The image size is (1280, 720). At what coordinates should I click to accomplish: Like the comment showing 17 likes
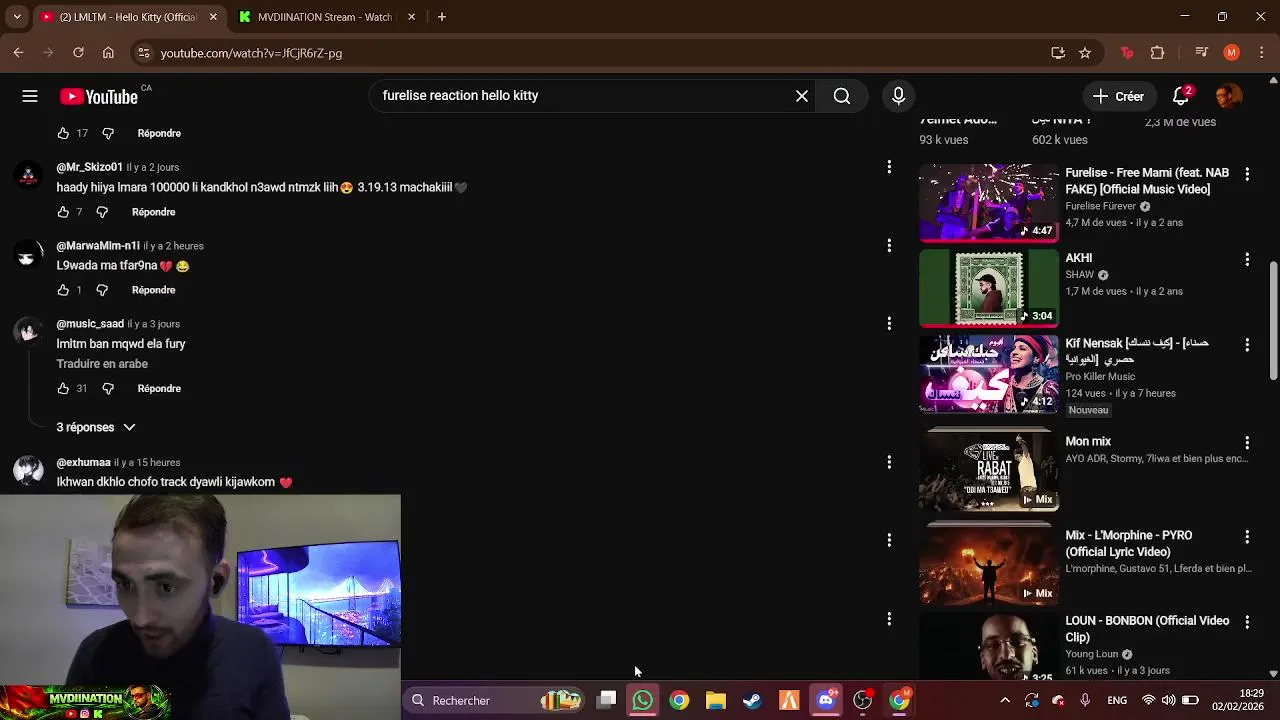(x=63, y=133)
